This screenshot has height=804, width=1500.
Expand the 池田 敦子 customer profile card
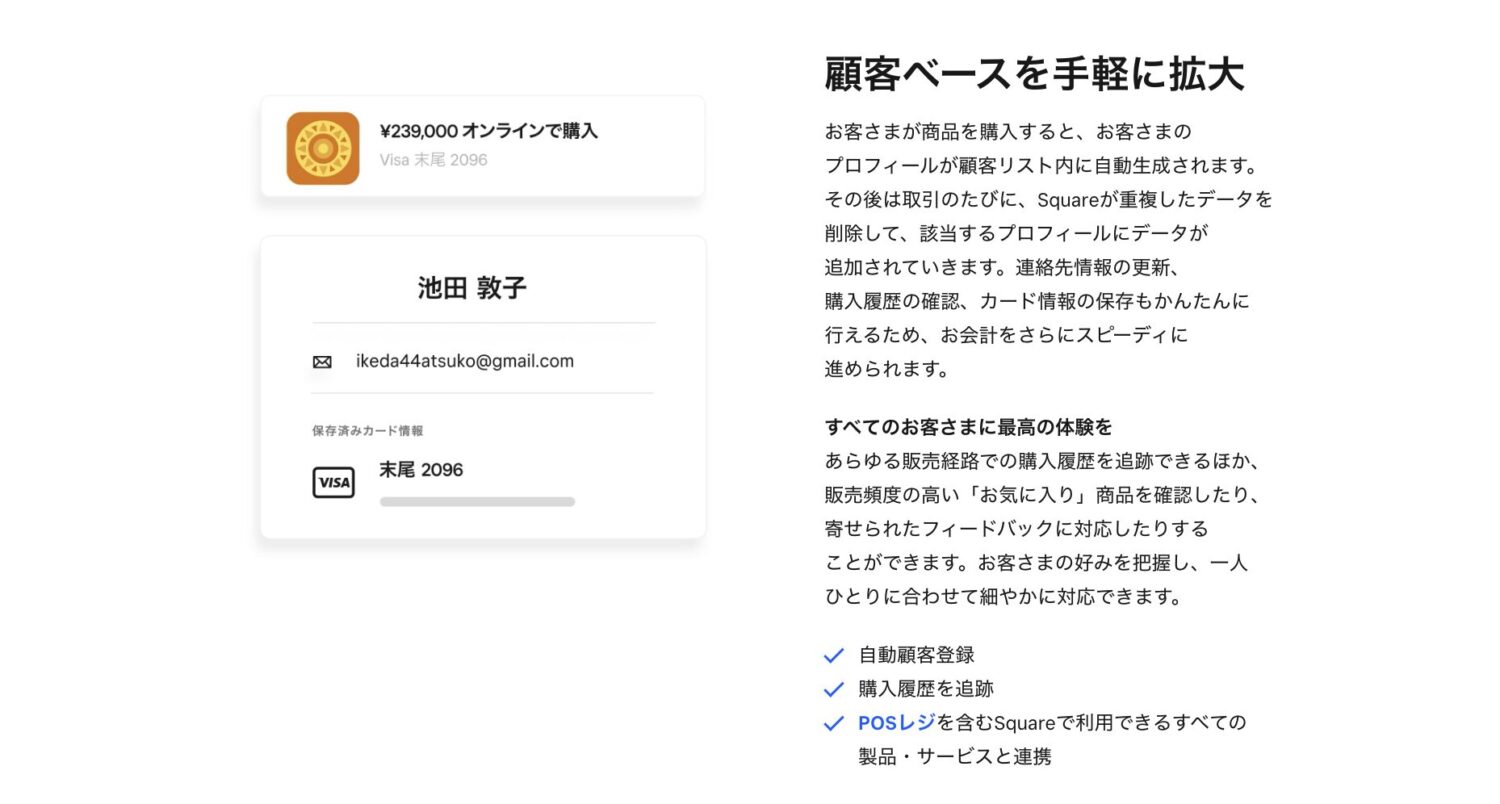pos(482,385)
